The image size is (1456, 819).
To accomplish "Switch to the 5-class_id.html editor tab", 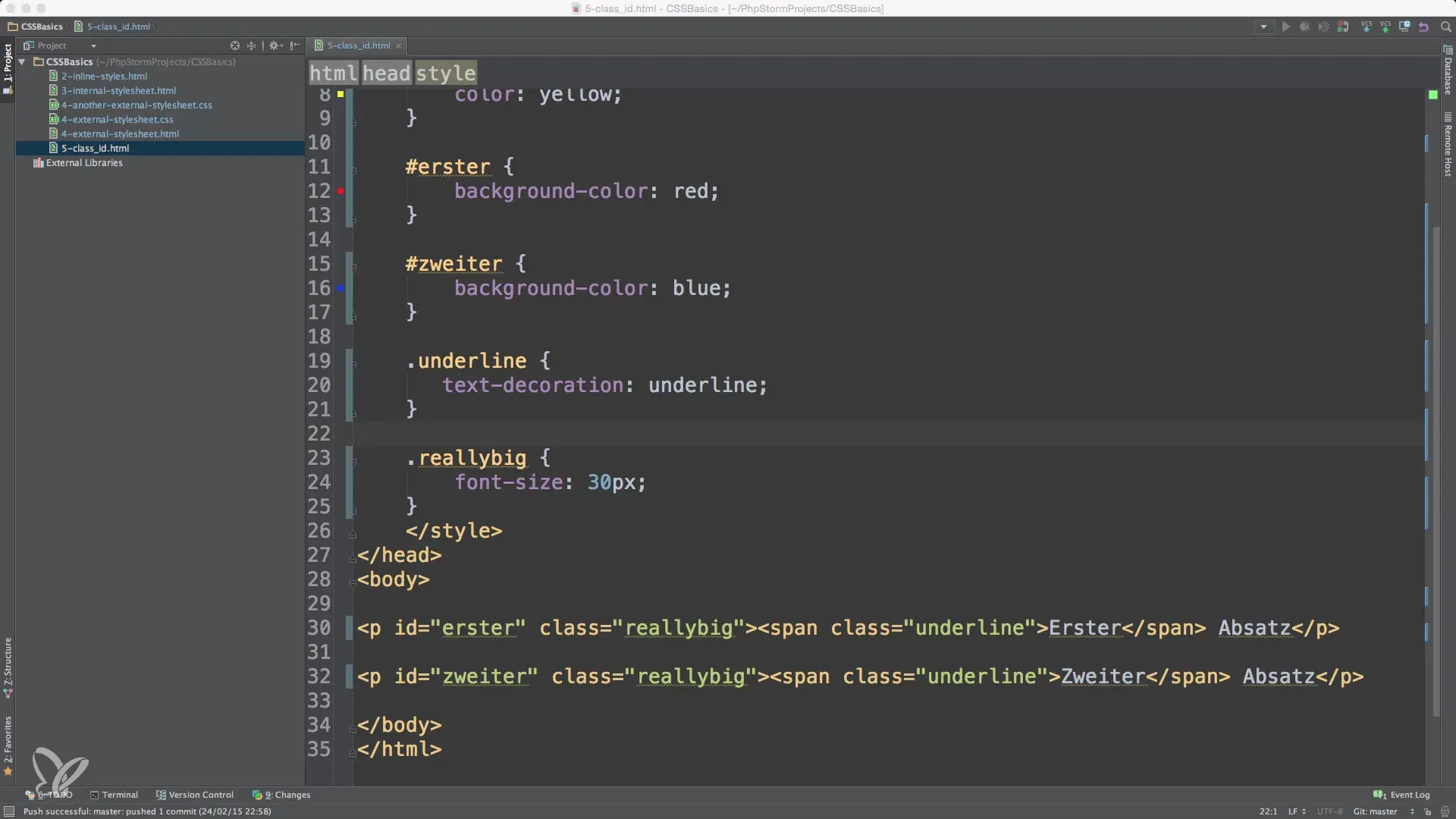I will click(358, 45).
